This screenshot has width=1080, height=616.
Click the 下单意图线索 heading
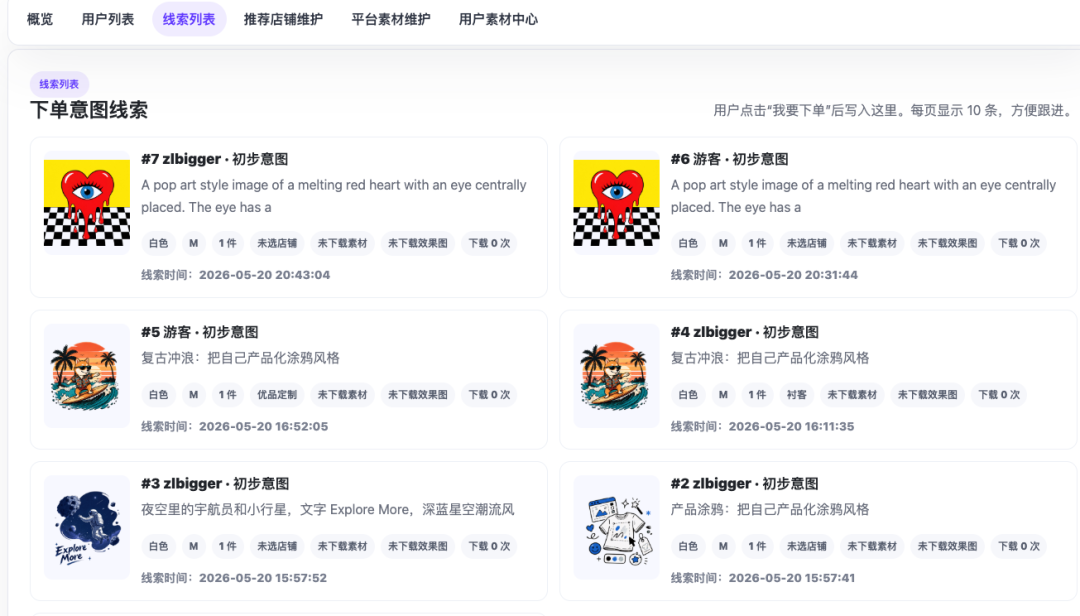pos(89,110)
